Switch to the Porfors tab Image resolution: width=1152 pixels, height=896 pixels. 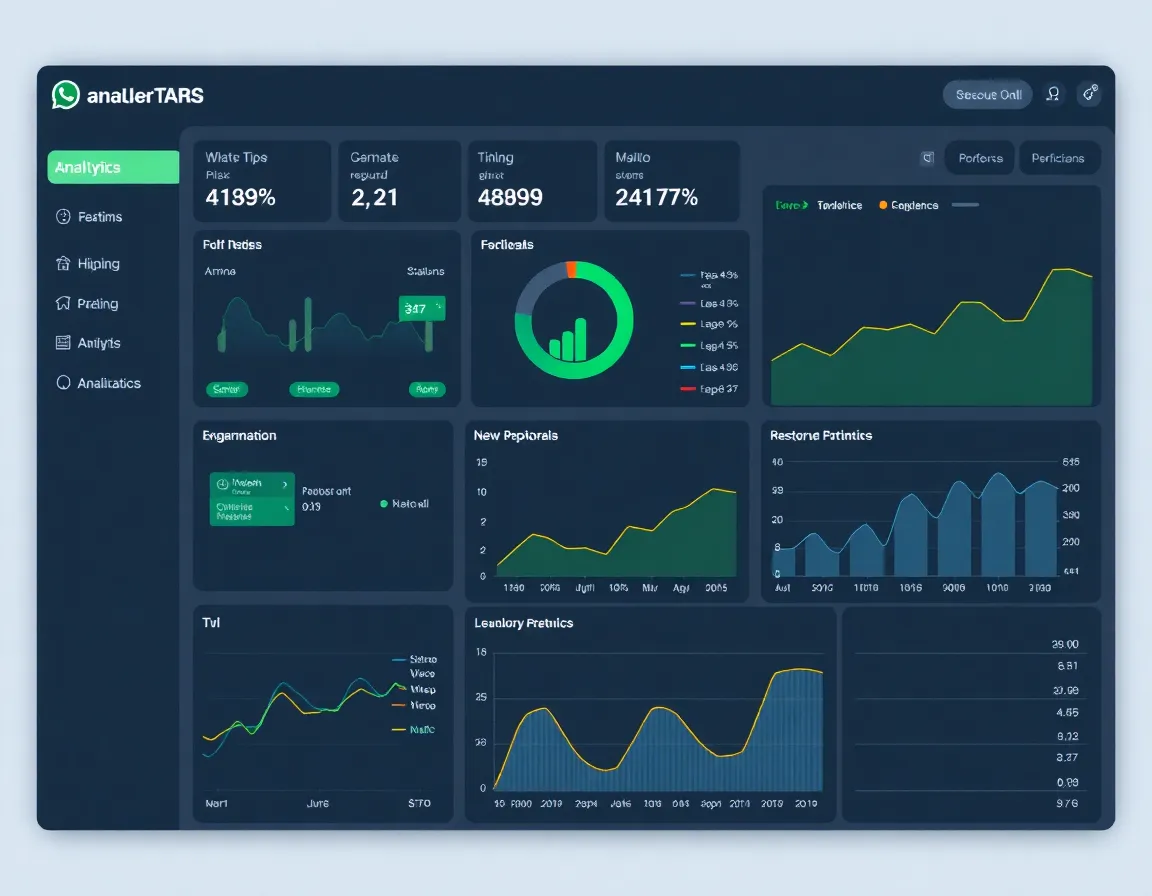coord(979,158)
